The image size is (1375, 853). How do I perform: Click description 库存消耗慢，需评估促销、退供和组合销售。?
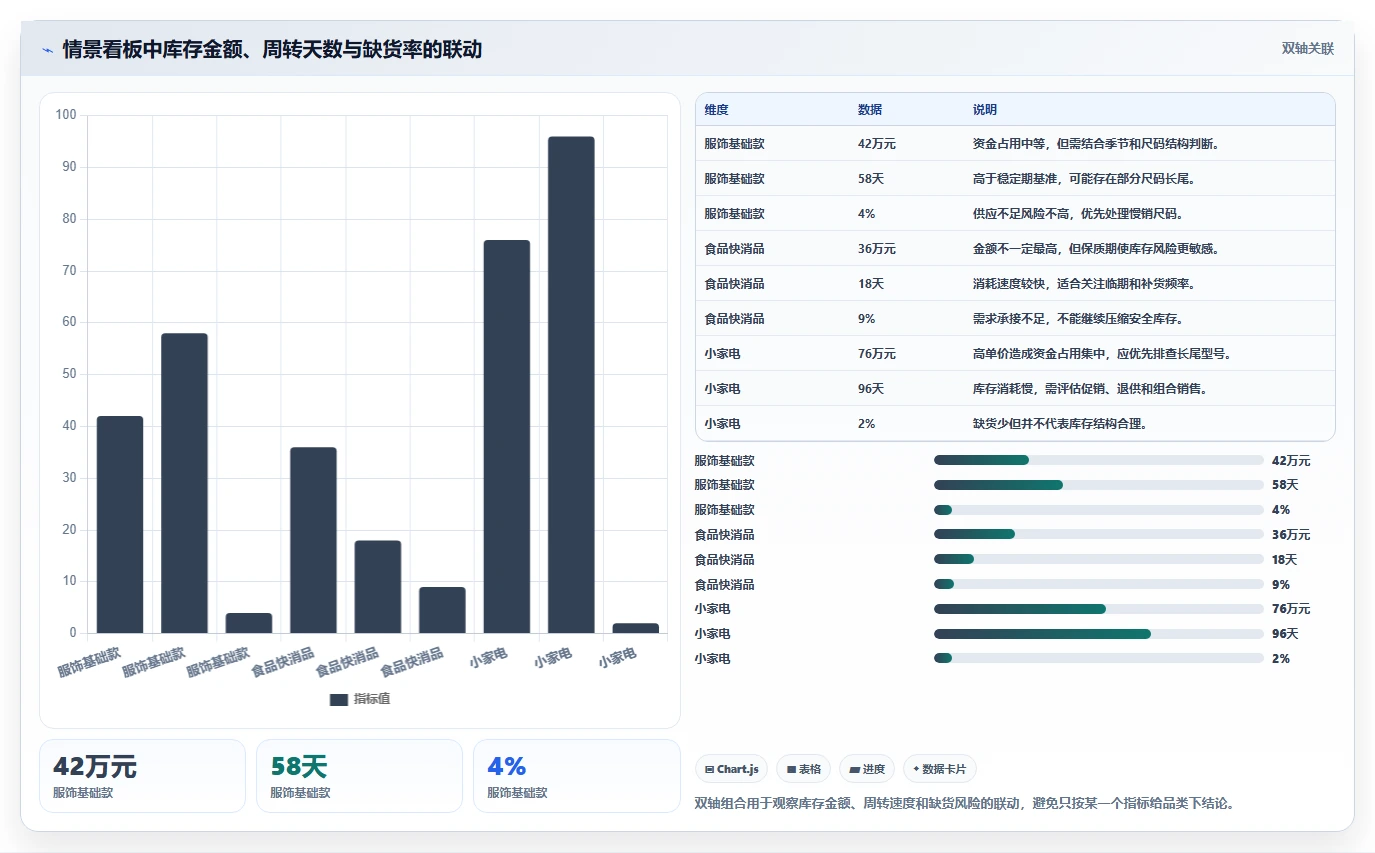(1090, 389)
